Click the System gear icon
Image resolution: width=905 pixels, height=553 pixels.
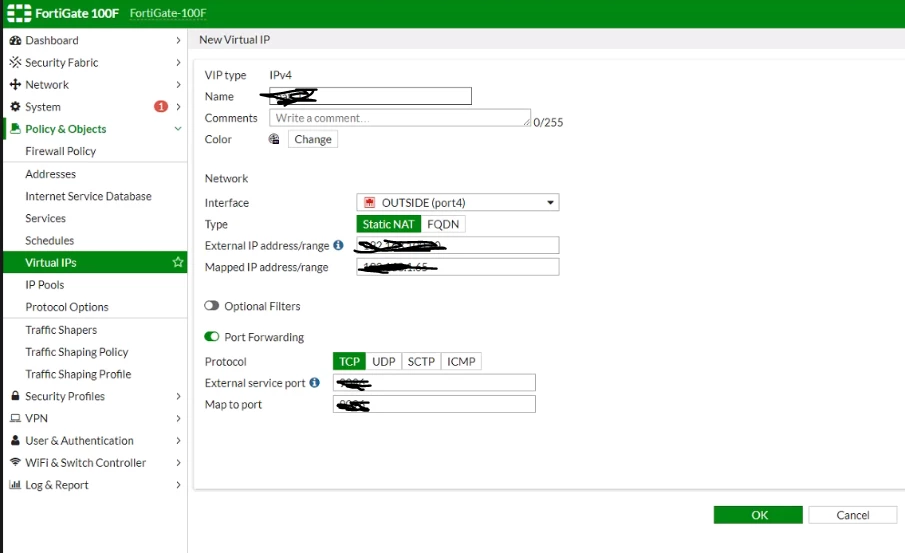click(x=16, y=107)
